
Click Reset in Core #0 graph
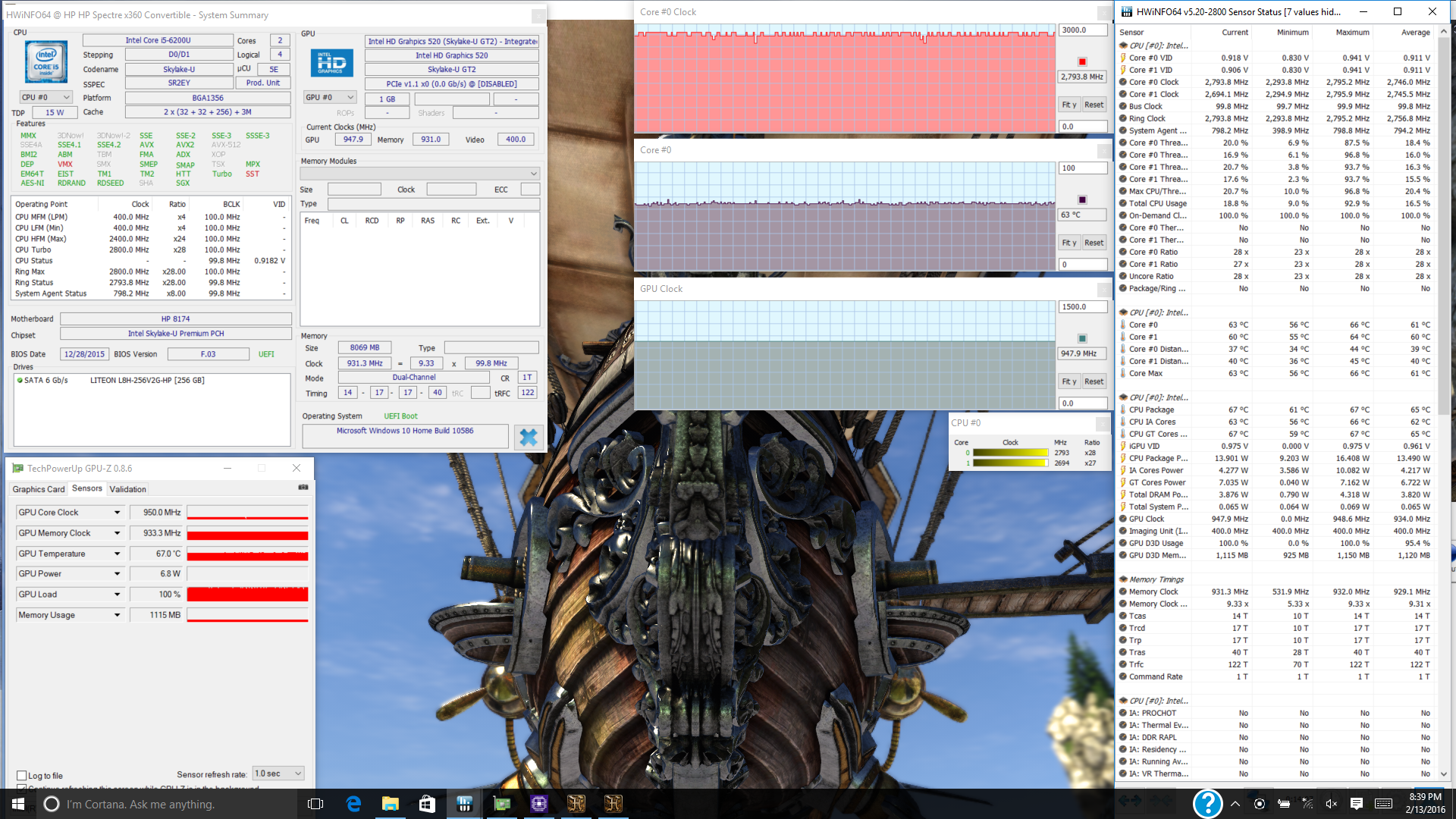click(x=1094, y=243)
